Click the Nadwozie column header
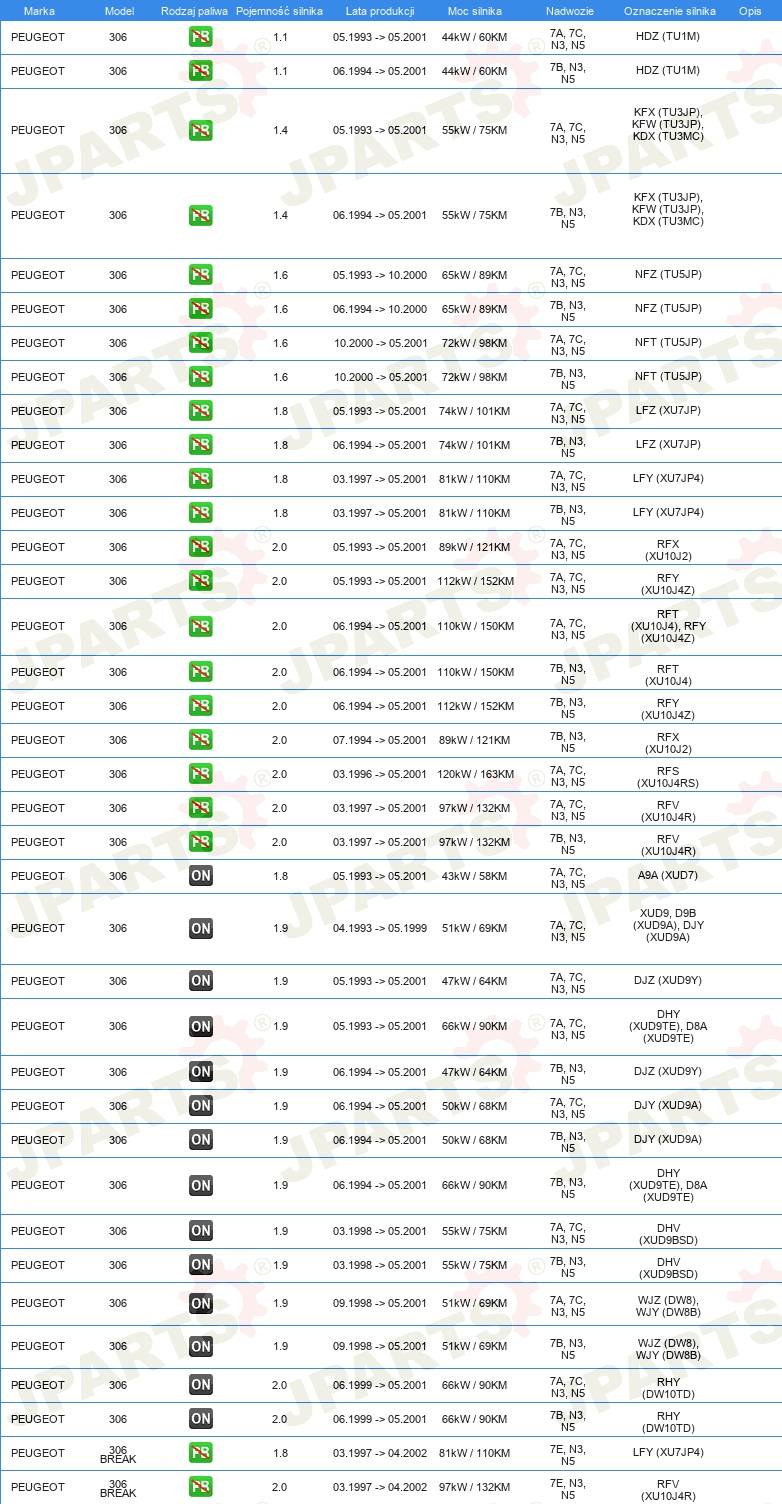This screenshot has width=782, height=1504. [x=569, y=10]
